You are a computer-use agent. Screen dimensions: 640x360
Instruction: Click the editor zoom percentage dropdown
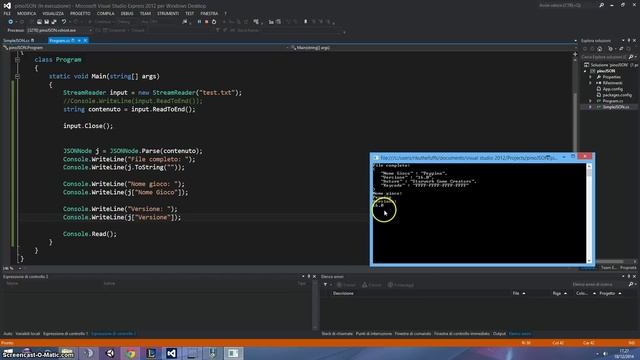[x=19, y=268]
